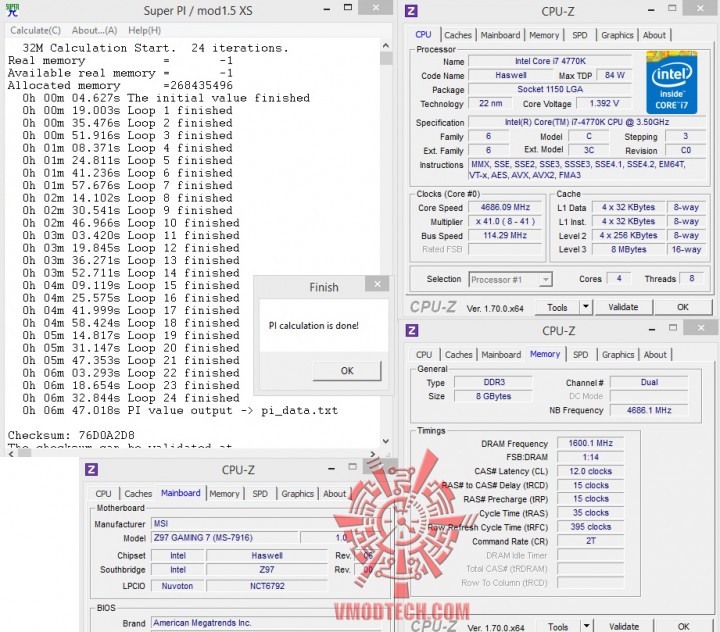Switch to Mainboard tab in top CPU-Z window
This screenshot has height=632, width=720.
coord(500,35)
